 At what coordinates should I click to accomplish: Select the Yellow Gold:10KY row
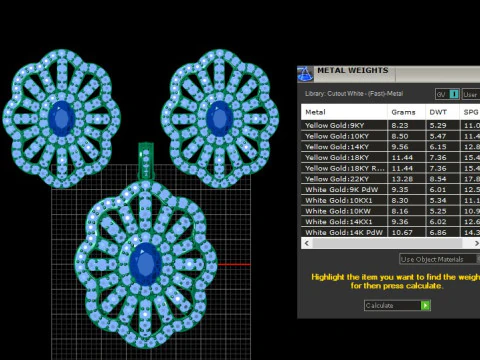tap(390, 136)
